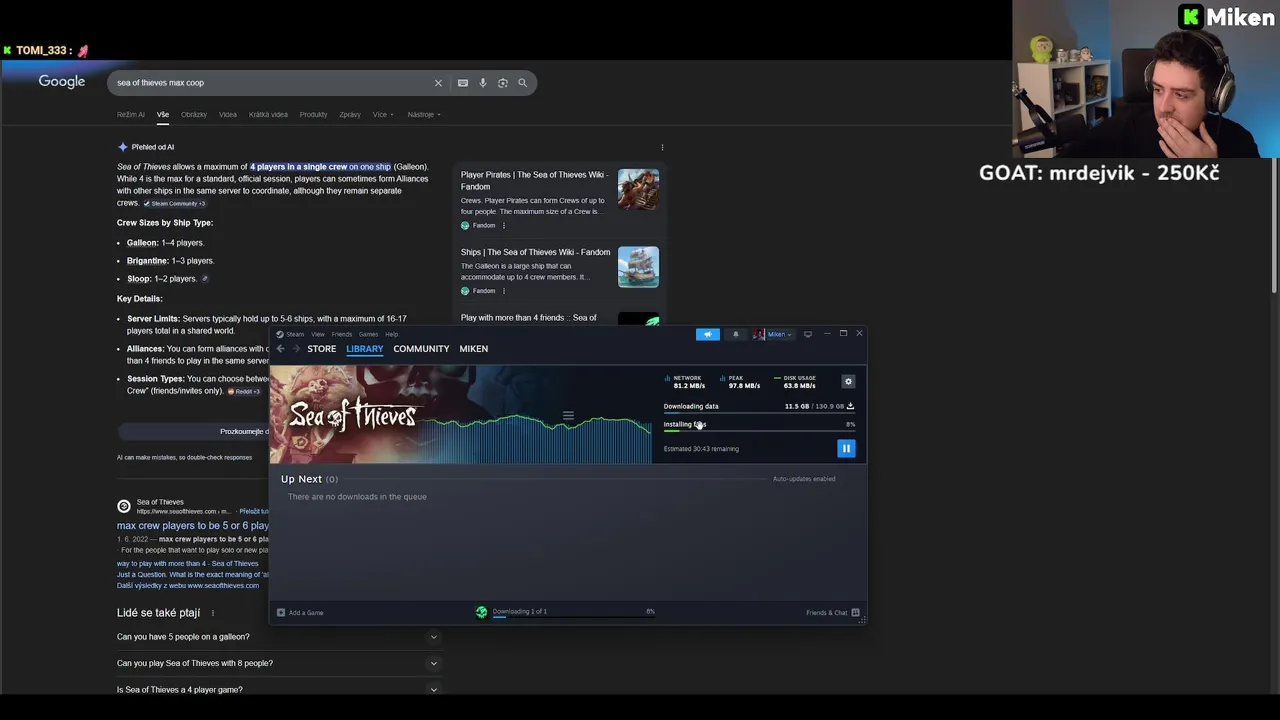1280x720 pixels.
Task: Click the Downloading data progress bar
Action: coord(759,412)
